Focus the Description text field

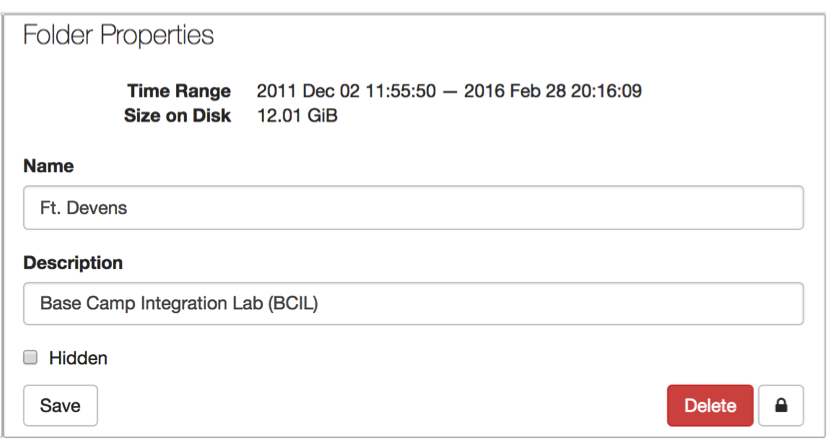413,303
